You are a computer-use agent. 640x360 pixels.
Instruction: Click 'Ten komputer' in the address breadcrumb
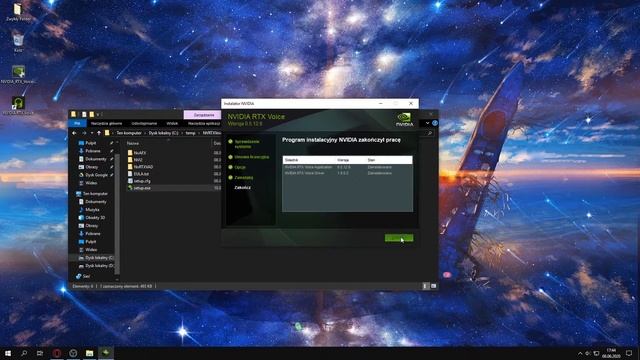129,133
